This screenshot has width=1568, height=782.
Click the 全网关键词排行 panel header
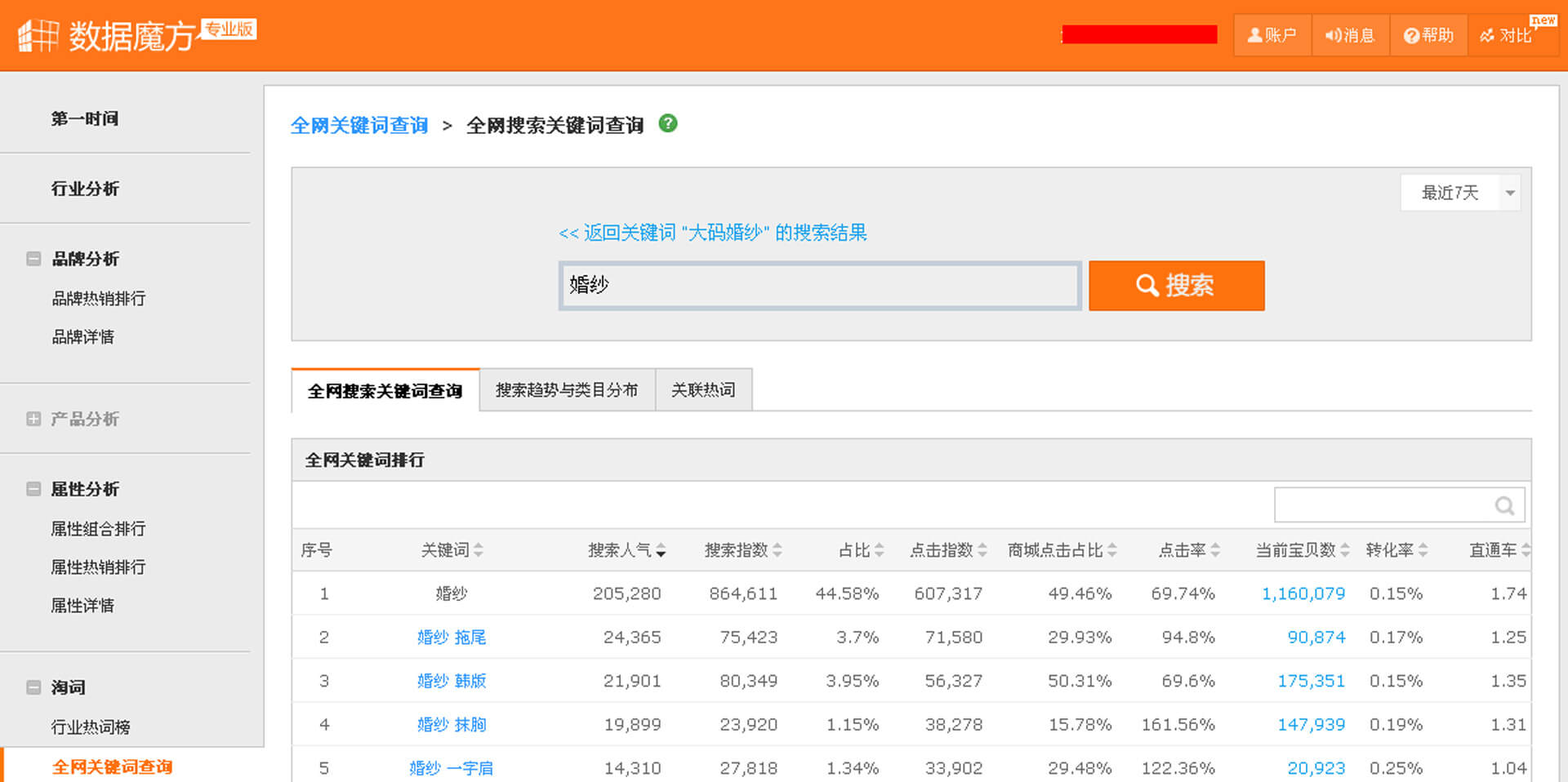[x=911, y=460]
